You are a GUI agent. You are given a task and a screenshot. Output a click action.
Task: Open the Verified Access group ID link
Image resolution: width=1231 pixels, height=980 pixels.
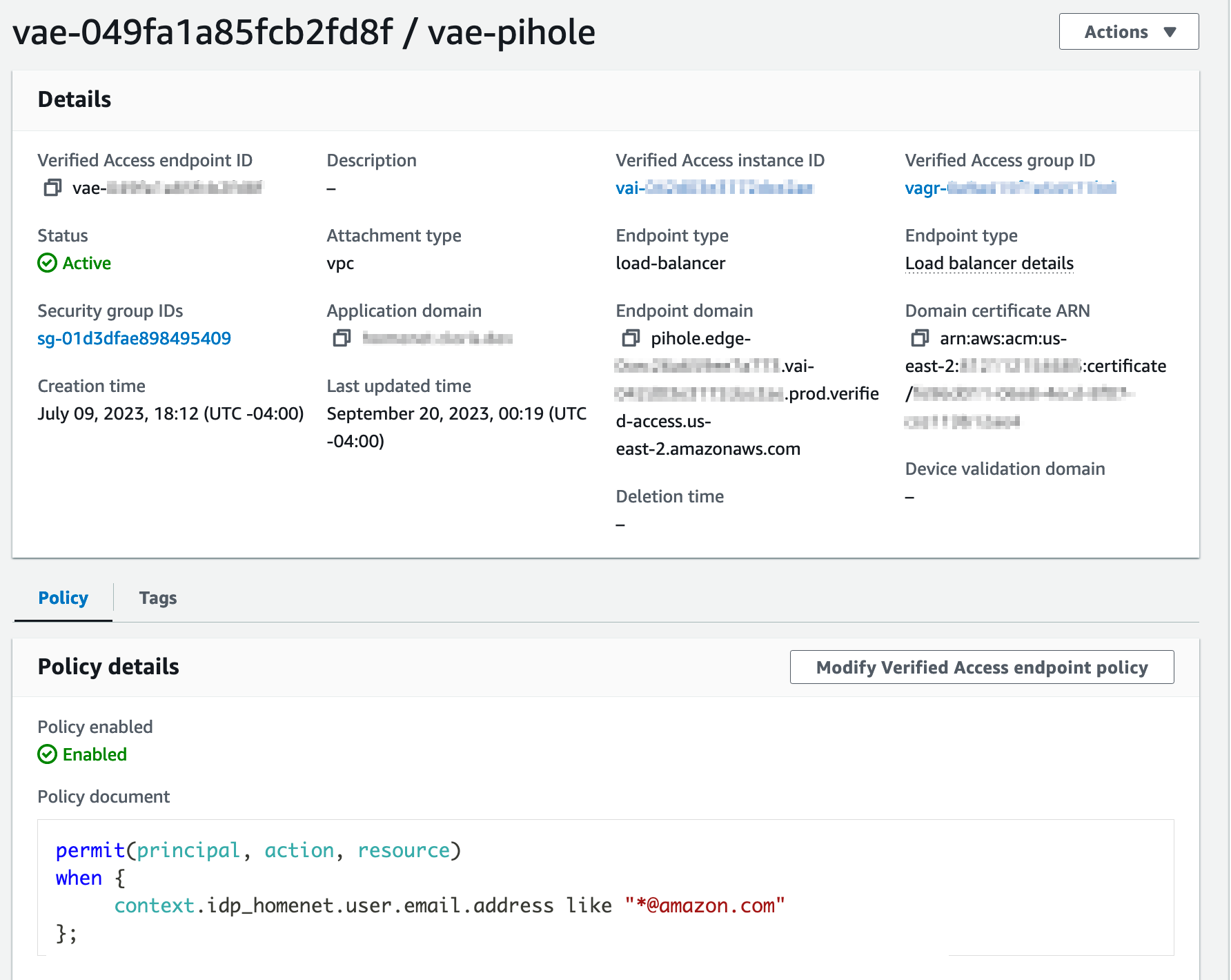(1010, 188)
